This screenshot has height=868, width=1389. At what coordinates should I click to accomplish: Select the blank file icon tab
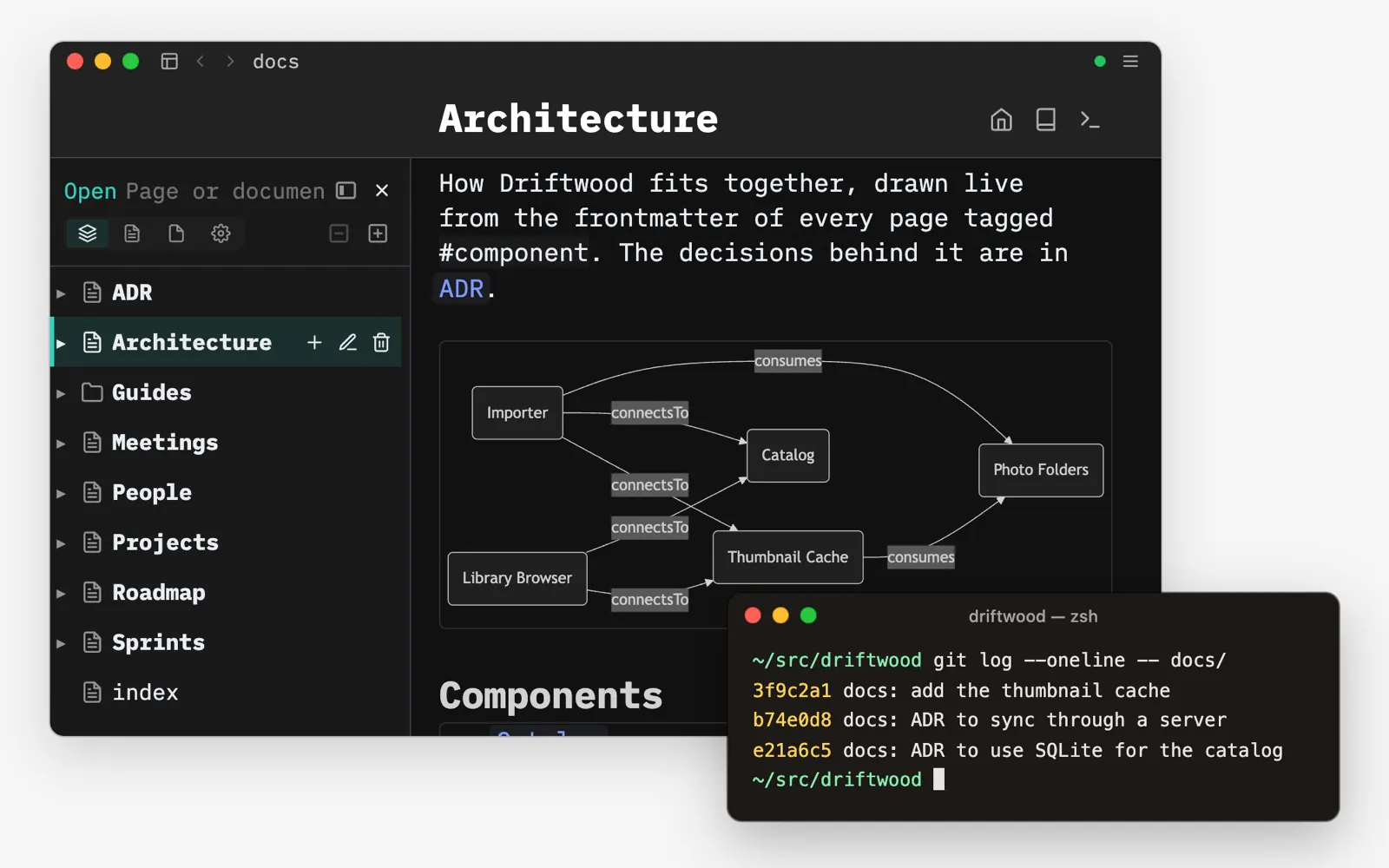(x=176, y=233)
